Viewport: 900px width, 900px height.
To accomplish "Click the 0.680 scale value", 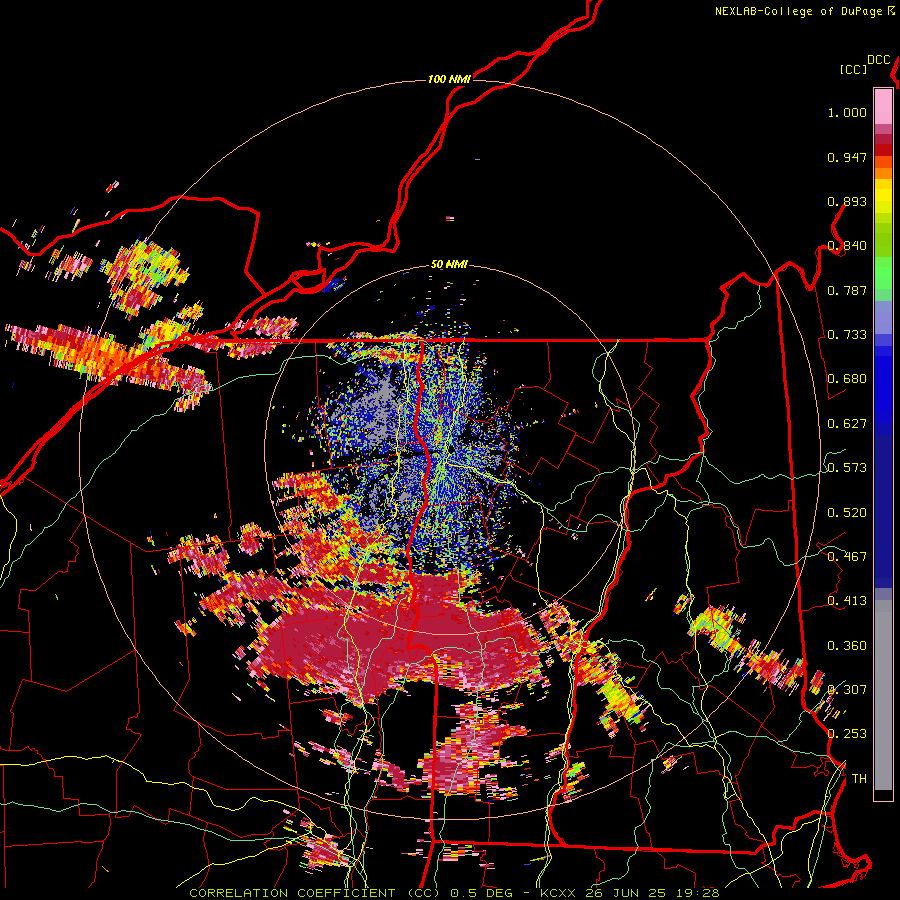I will (847, 379).
